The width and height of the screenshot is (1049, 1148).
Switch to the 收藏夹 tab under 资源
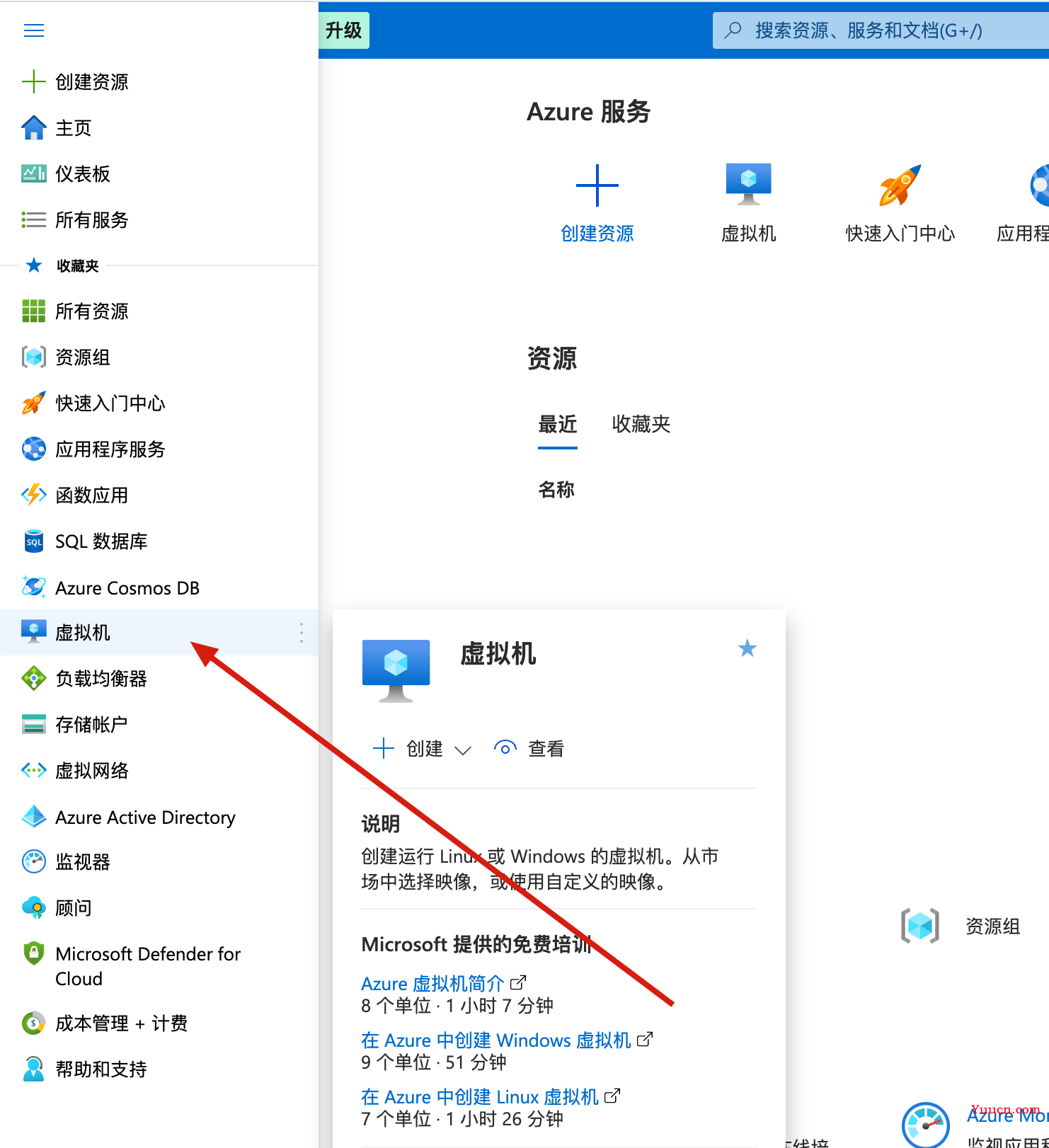point(641,424)
